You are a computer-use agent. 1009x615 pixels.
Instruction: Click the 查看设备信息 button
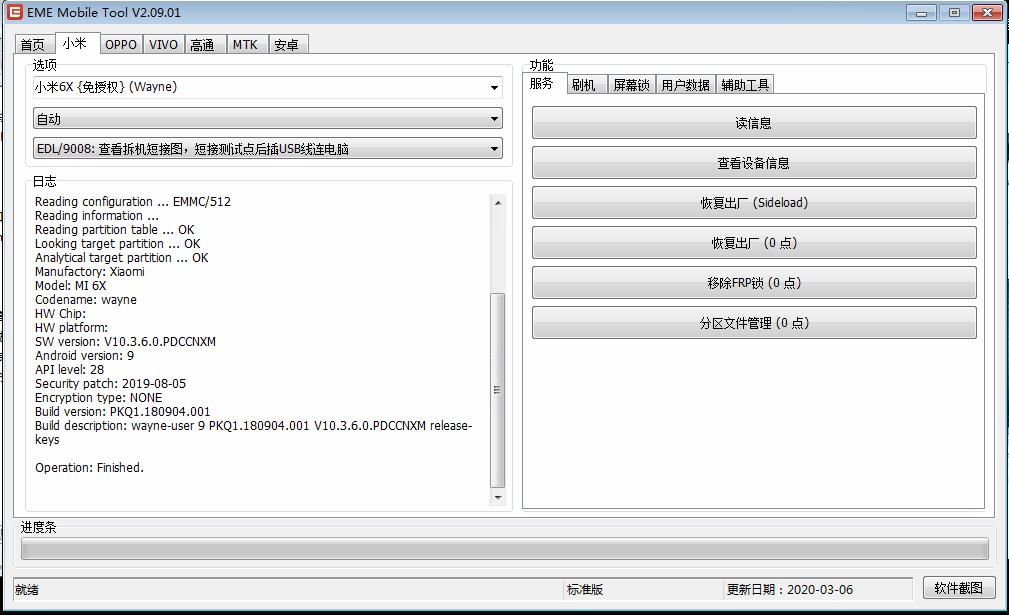click(754, 163)
